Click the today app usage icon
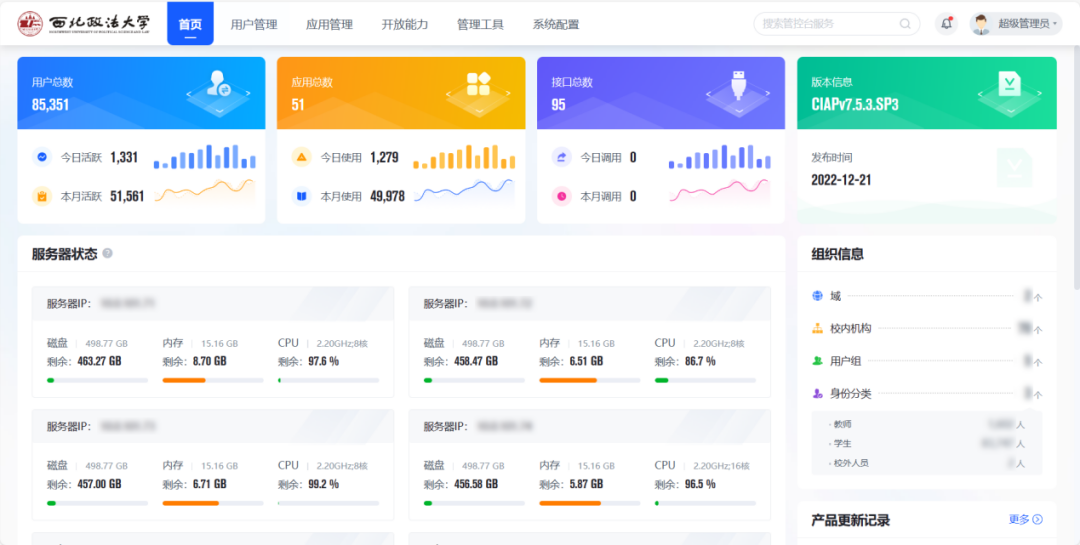Screen dimensions: 1080x545 coord(301,157)
